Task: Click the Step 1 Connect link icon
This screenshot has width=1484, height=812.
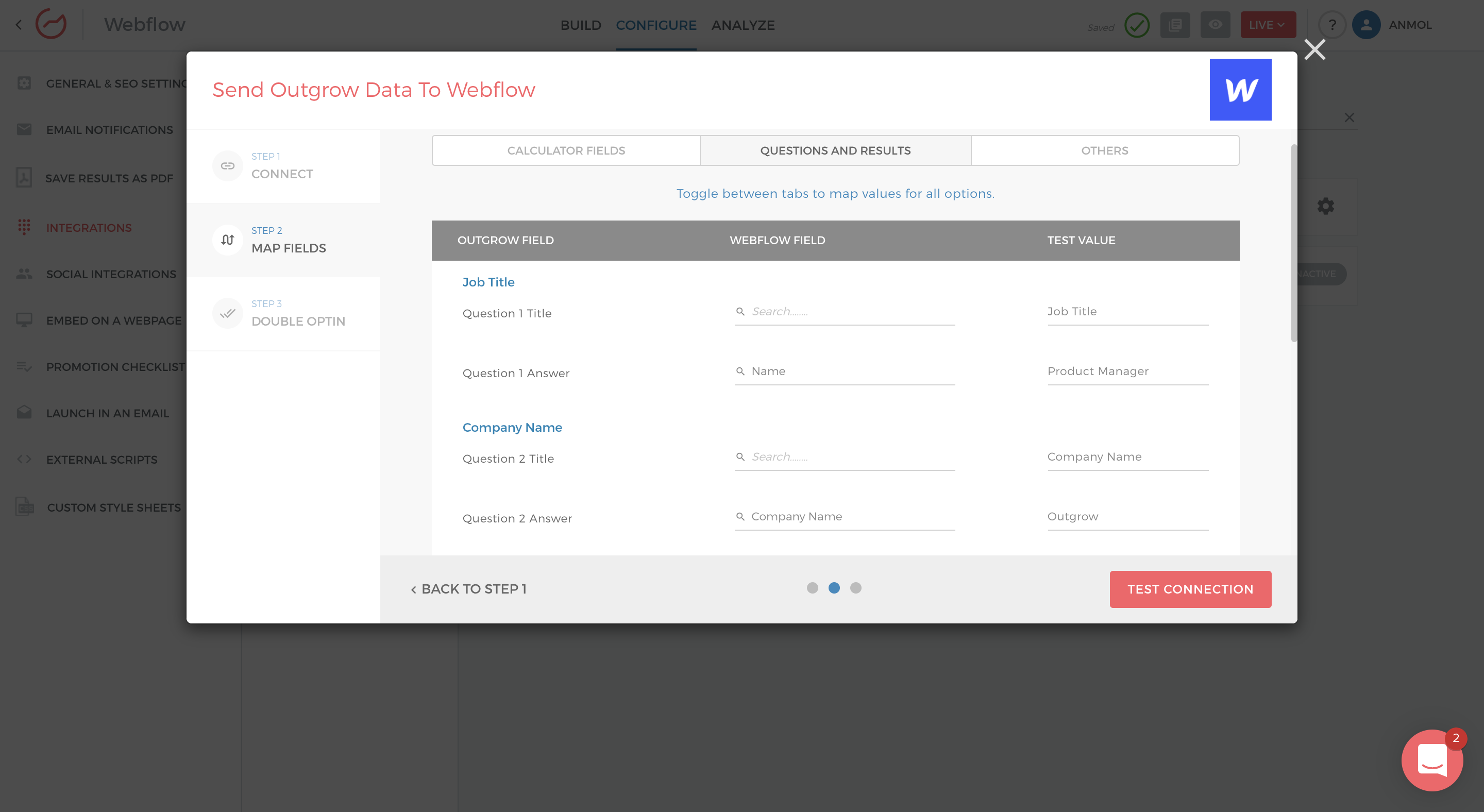Action: pyautogui.click(x=228, y=166)
